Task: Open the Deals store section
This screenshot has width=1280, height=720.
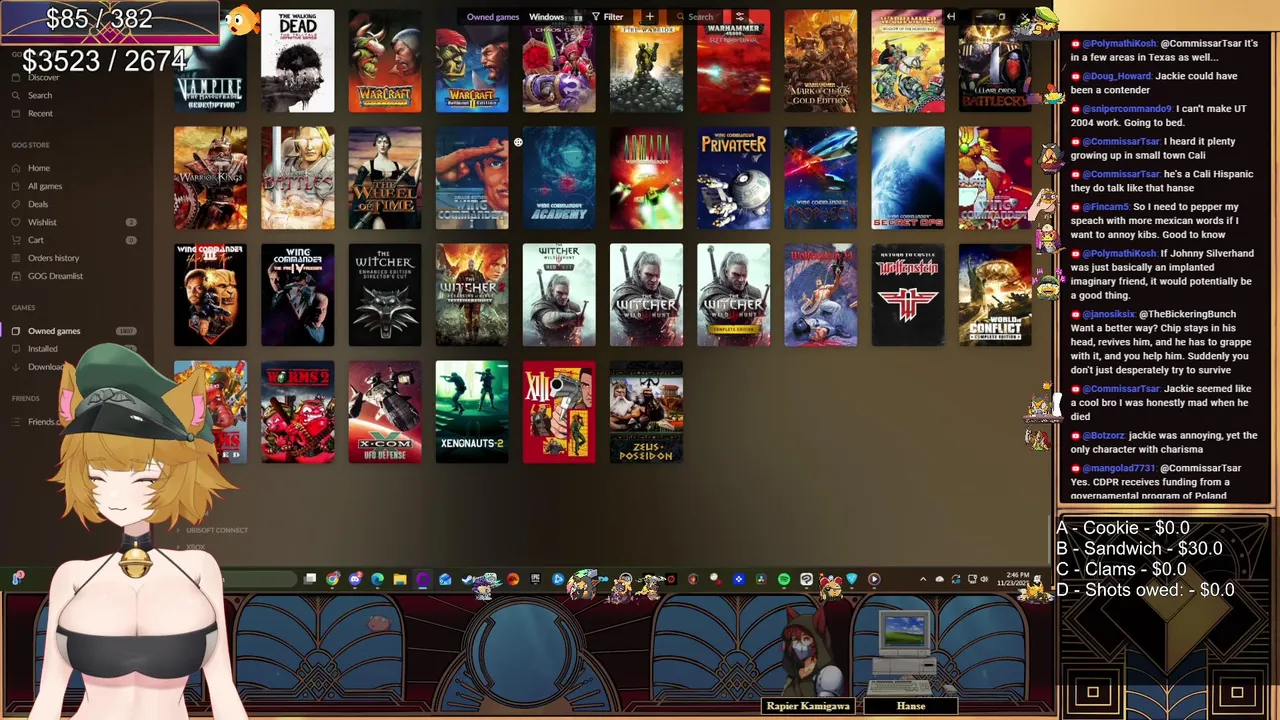Action: point(38,204)
